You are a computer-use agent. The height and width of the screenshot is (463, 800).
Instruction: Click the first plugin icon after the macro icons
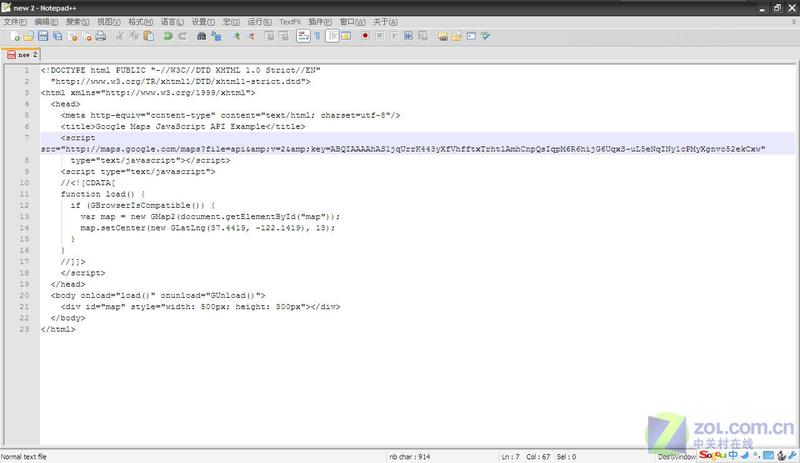pos(442,36)
